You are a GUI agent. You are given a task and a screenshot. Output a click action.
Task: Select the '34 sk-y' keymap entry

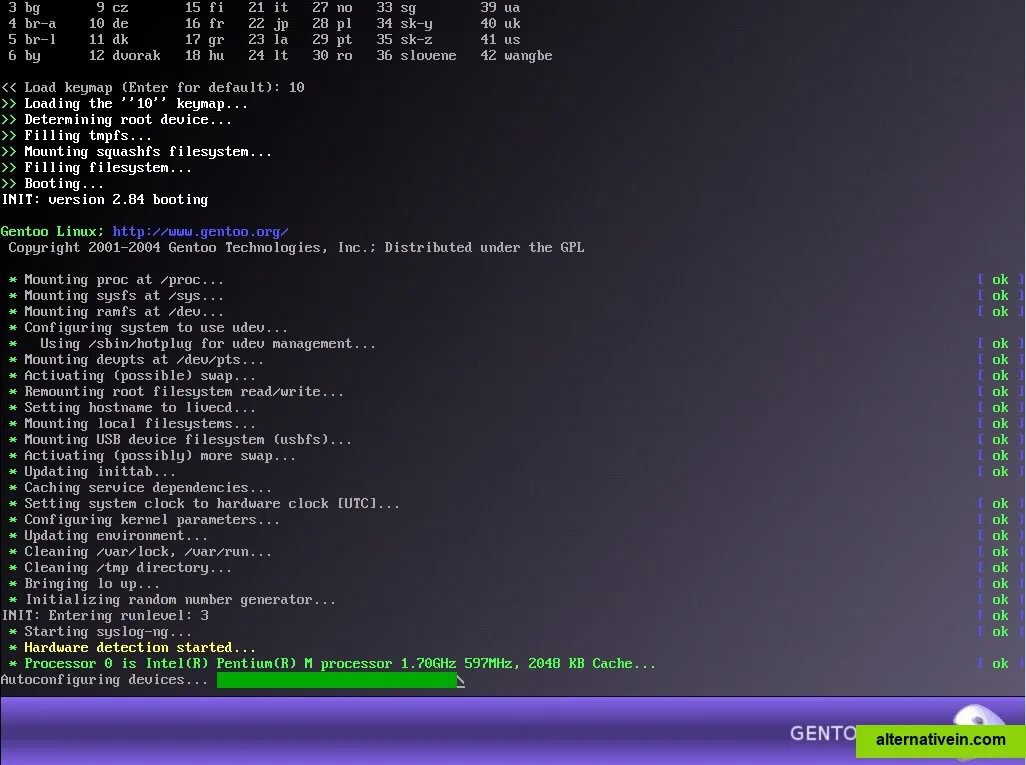[x=404, y=24]
